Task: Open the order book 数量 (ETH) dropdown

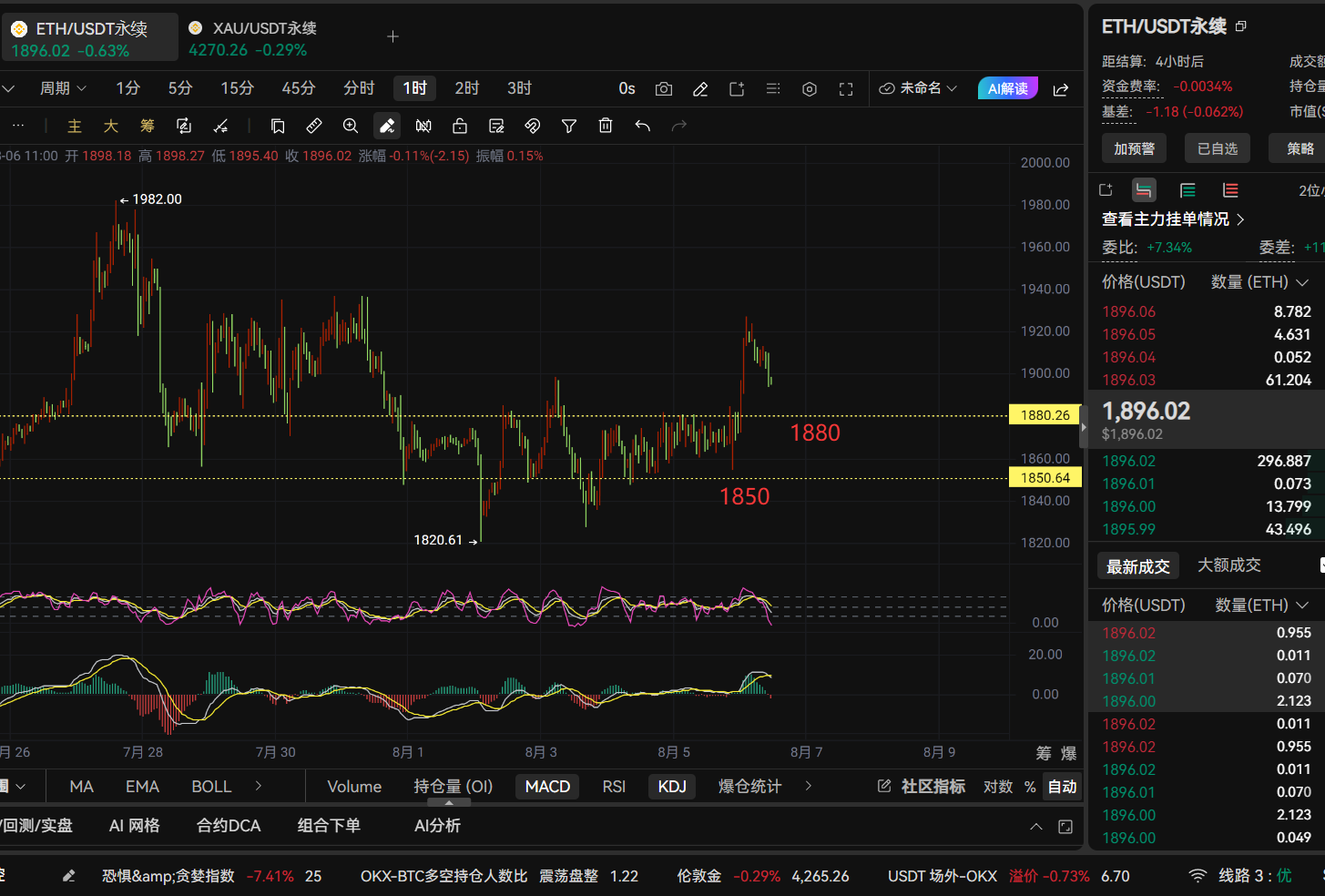Action: coord(1259,282)
